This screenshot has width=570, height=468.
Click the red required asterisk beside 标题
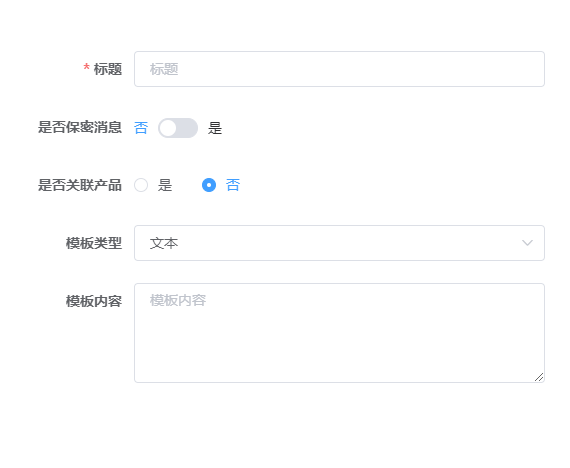(87, 68)
